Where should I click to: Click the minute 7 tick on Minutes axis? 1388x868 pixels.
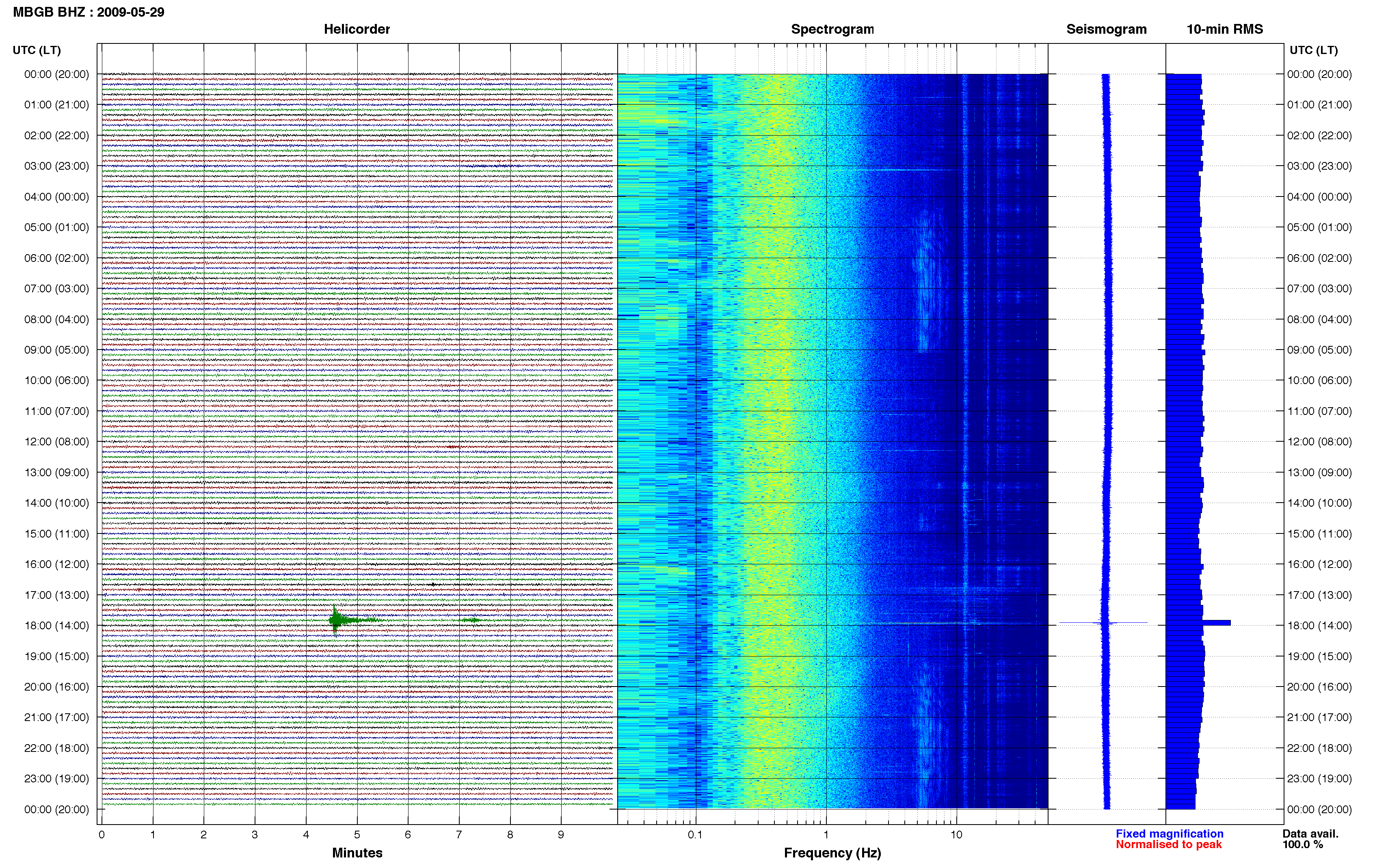click(x=458, y=835)
